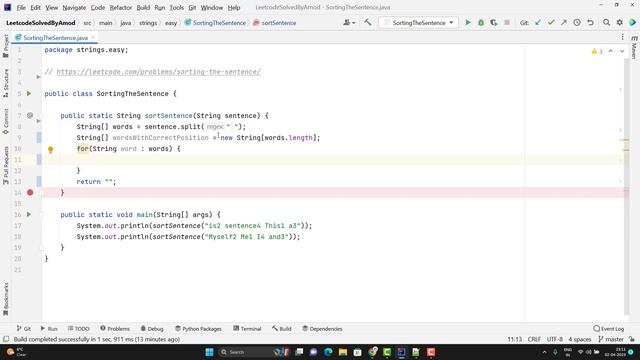Viewport: 640px width, 360px height.
Task: Go to next highlighted error arrow
Action: (622, 51)
